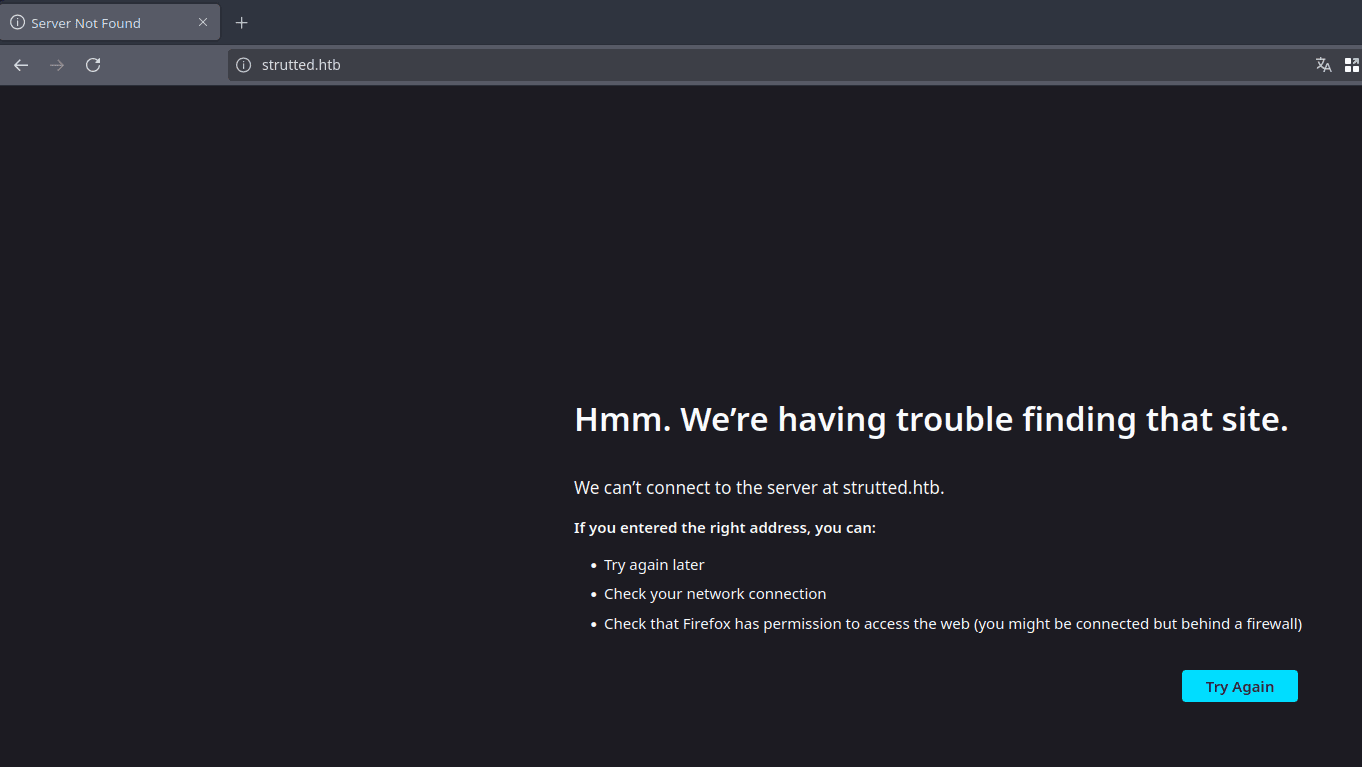Open a new tab with plus icon

241,23
